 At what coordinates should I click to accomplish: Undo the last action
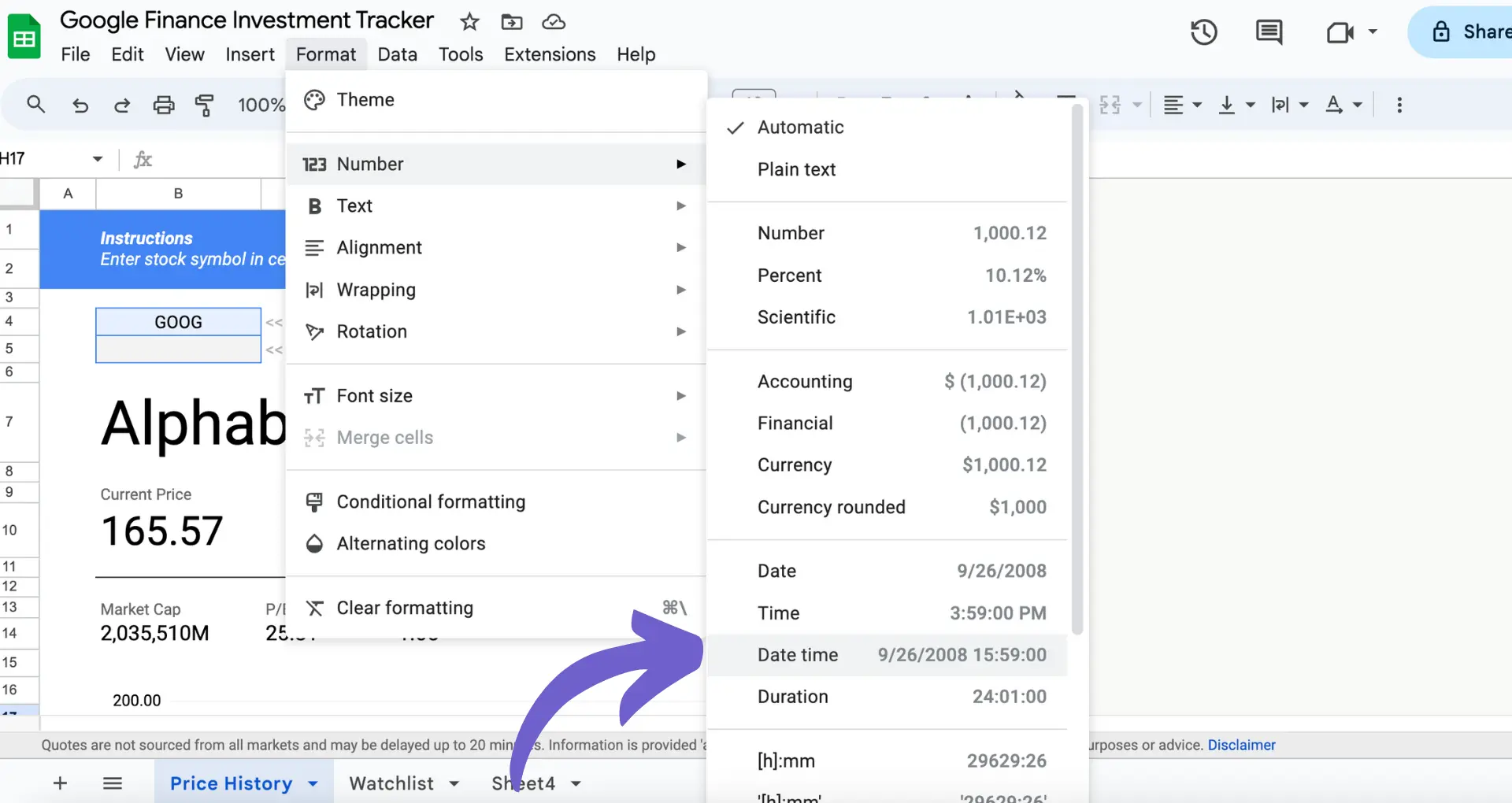[80, 105]
